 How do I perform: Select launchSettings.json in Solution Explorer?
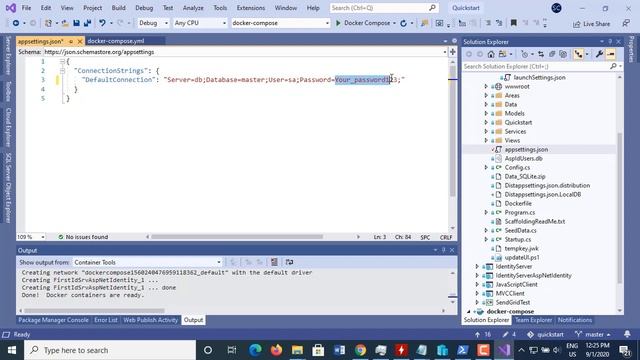pos(539,78)
